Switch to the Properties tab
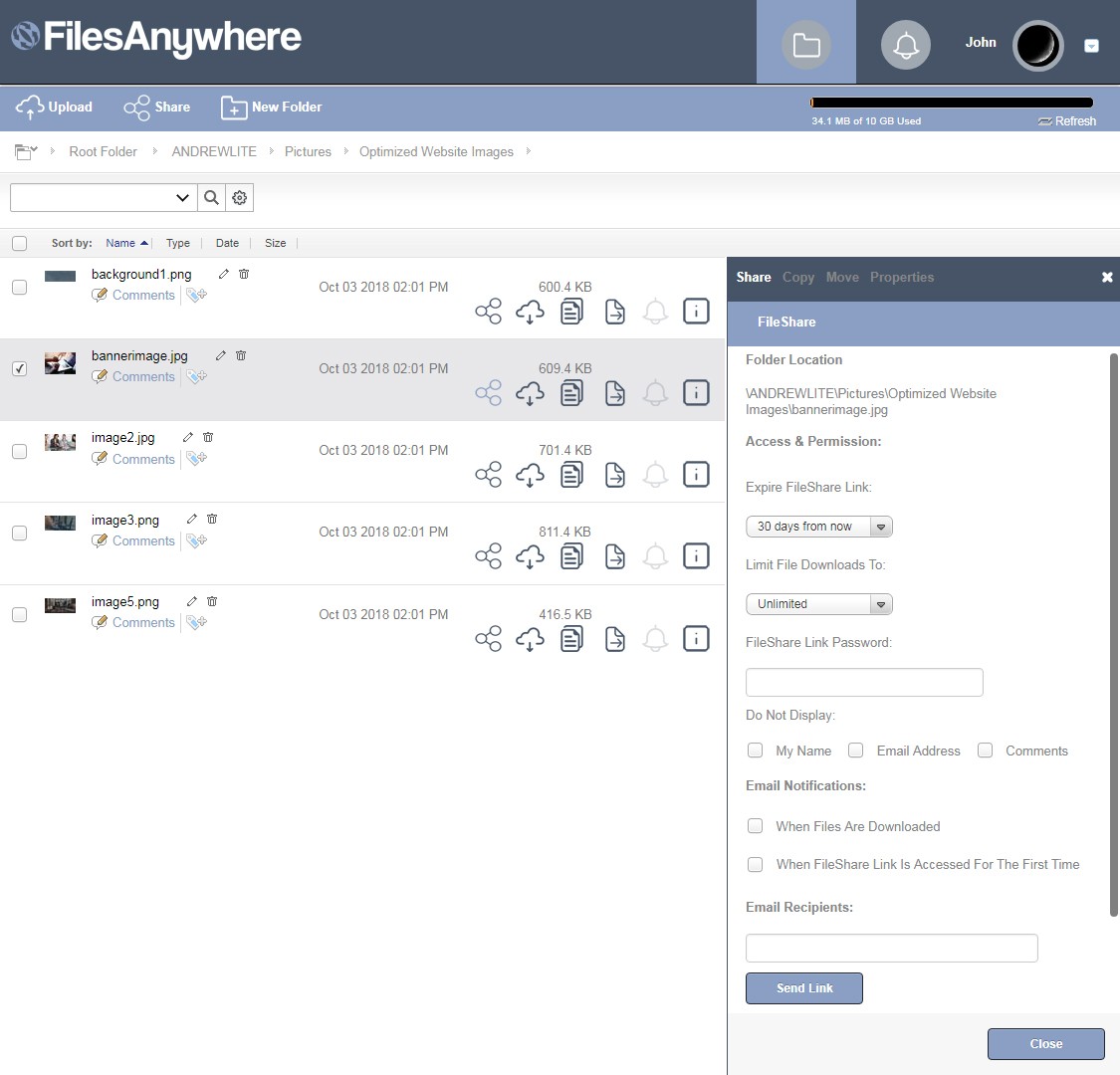 (901, 277)
